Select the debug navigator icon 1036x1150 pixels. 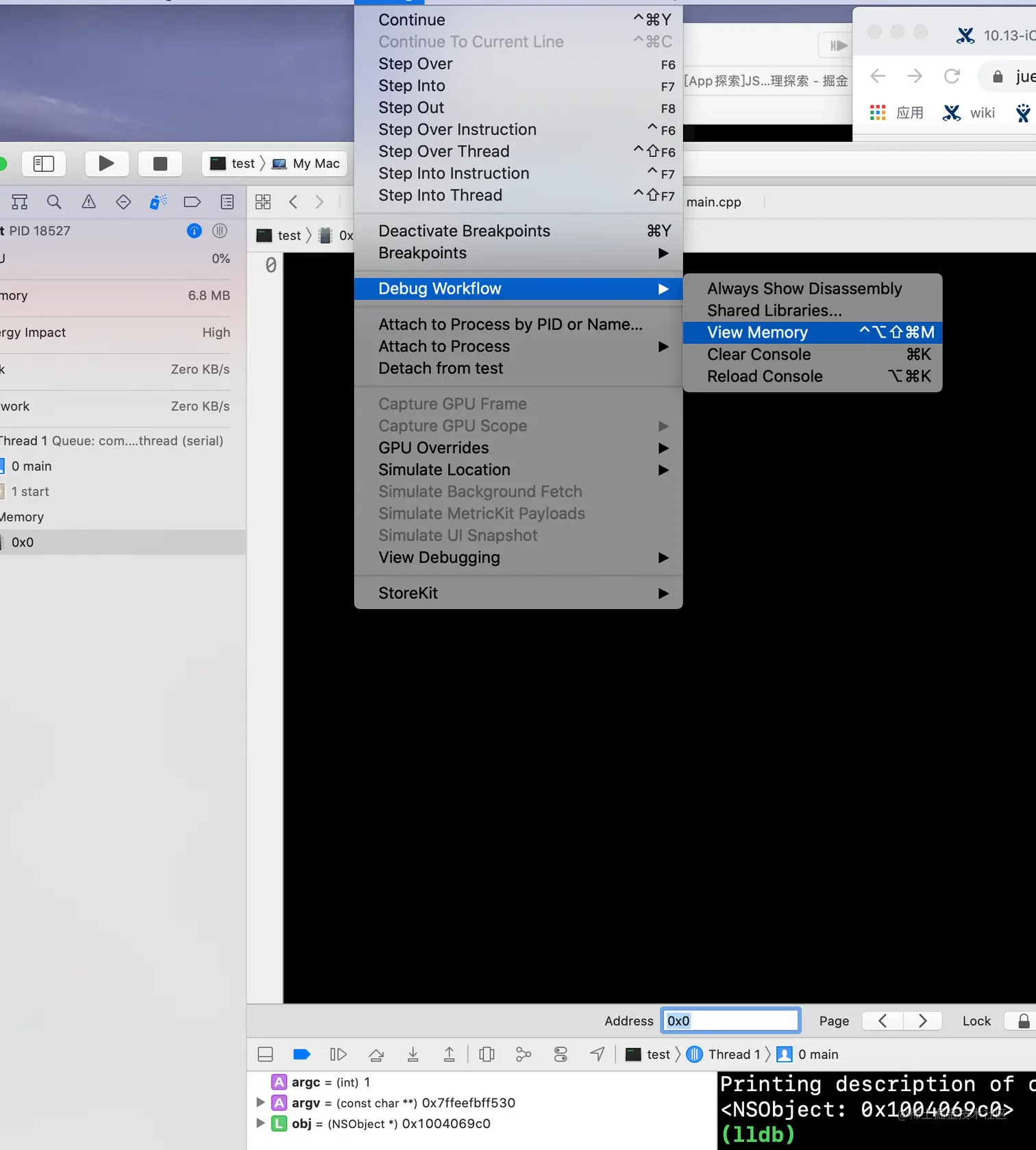pyautogui.click(x=158, y=202)
